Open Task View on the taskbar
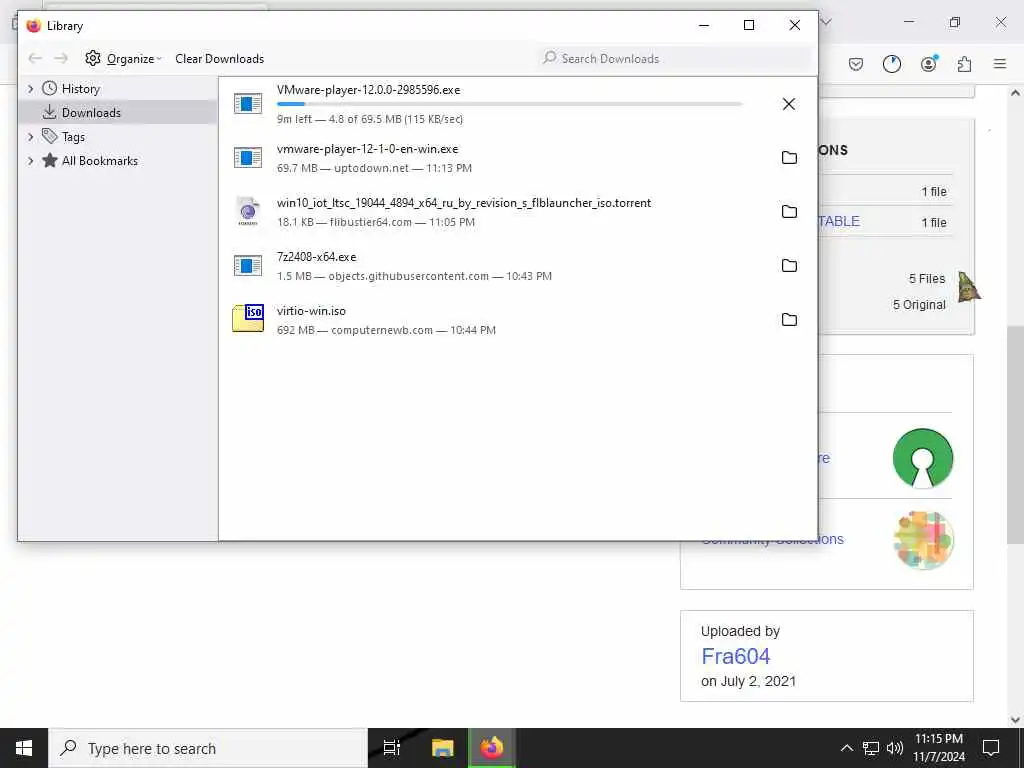This screenshot has height=768, width=1024. 391,748
